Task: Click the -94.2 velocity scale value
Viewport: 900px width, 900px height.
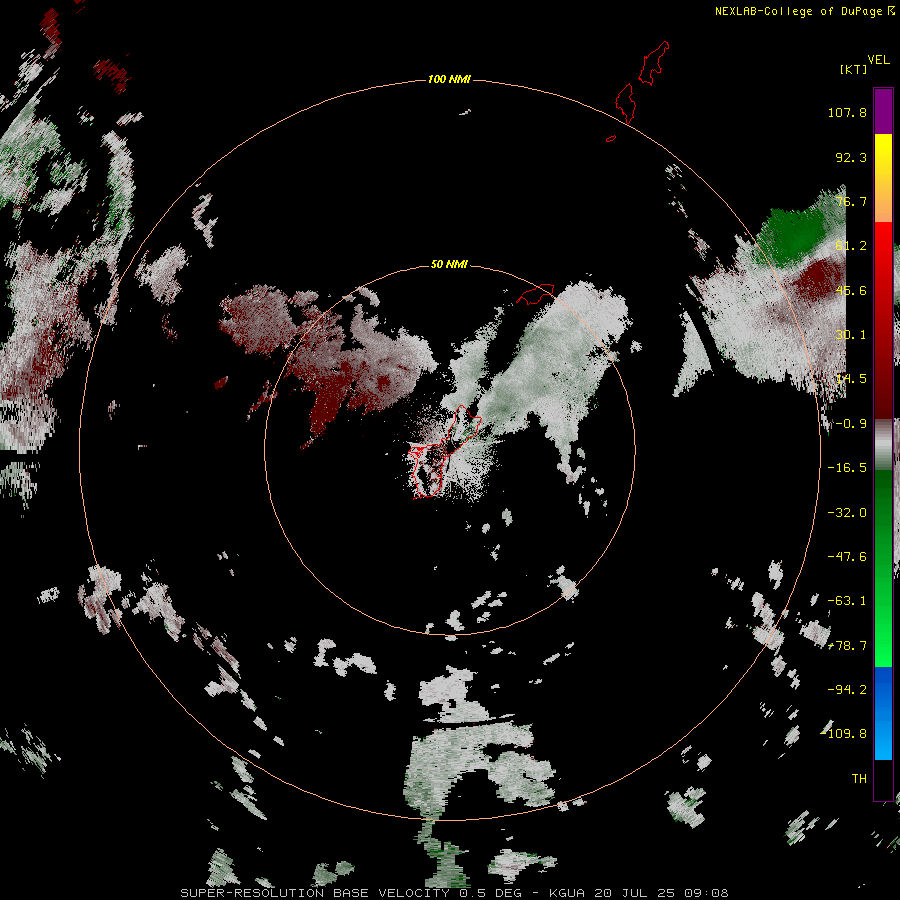Action: (x=847, y=690)
